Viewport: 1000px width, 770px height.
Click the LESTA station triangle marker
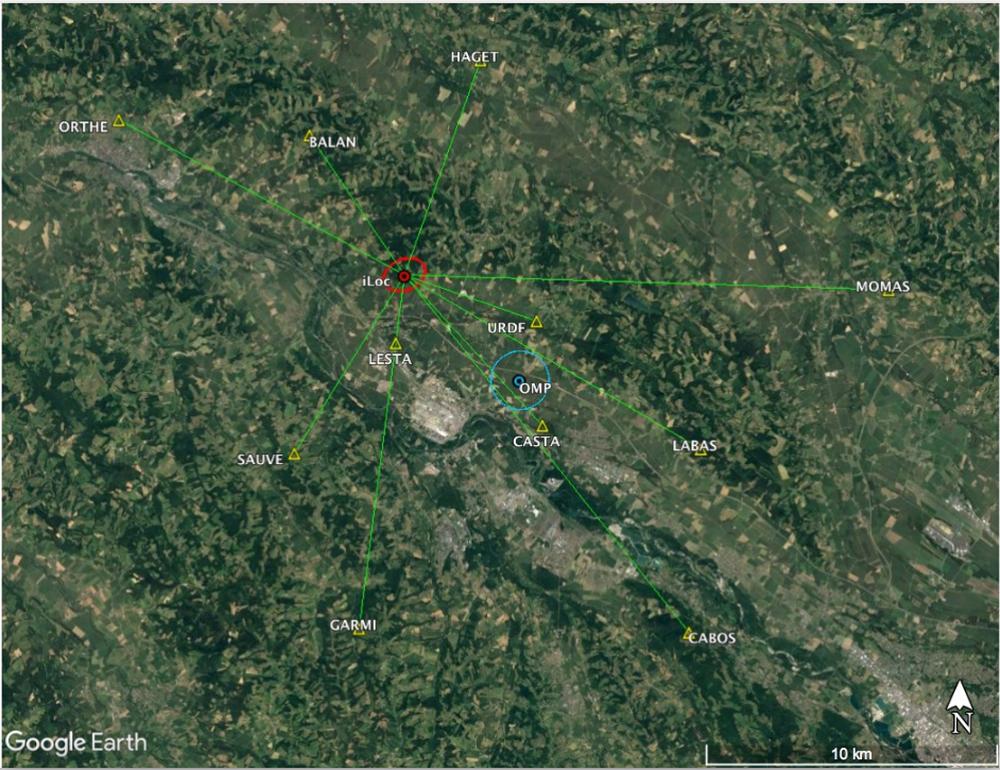pyautogui.click(x=395, y=344)
